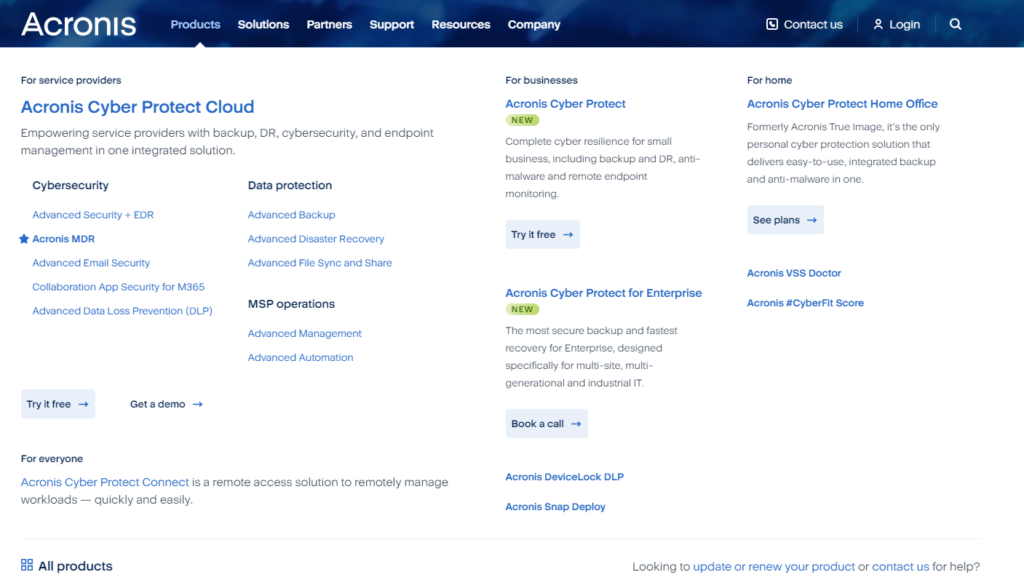The height and width of the screenshot is (588, 1024).
Task: Click the star icon beside Acronis MDR
Action: [24, 238]
